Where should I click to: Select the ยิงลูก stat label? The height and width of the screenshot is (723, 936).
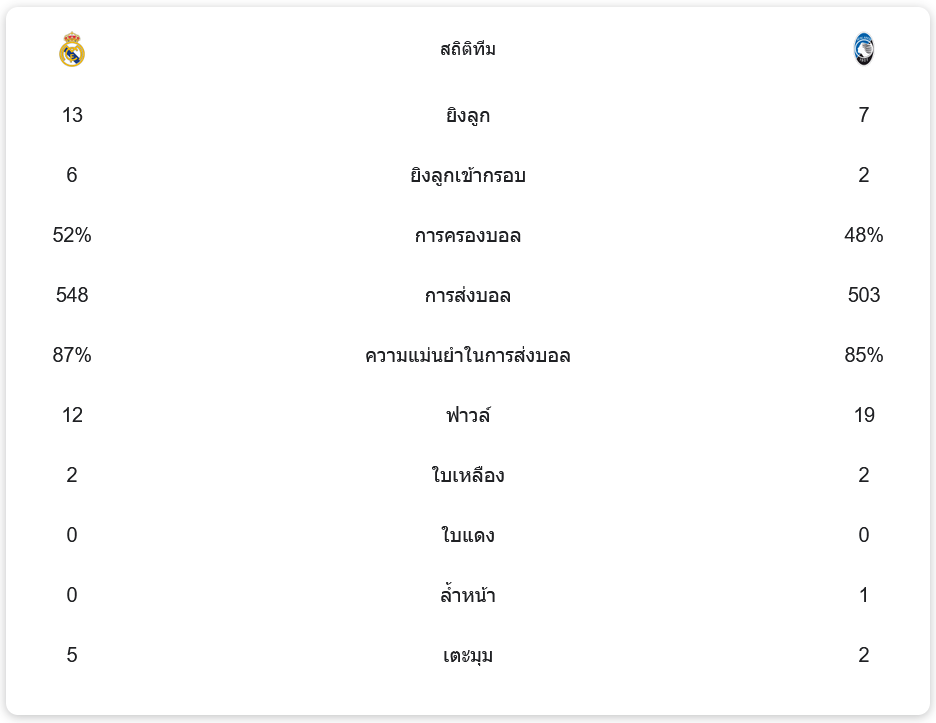point(468,115)
